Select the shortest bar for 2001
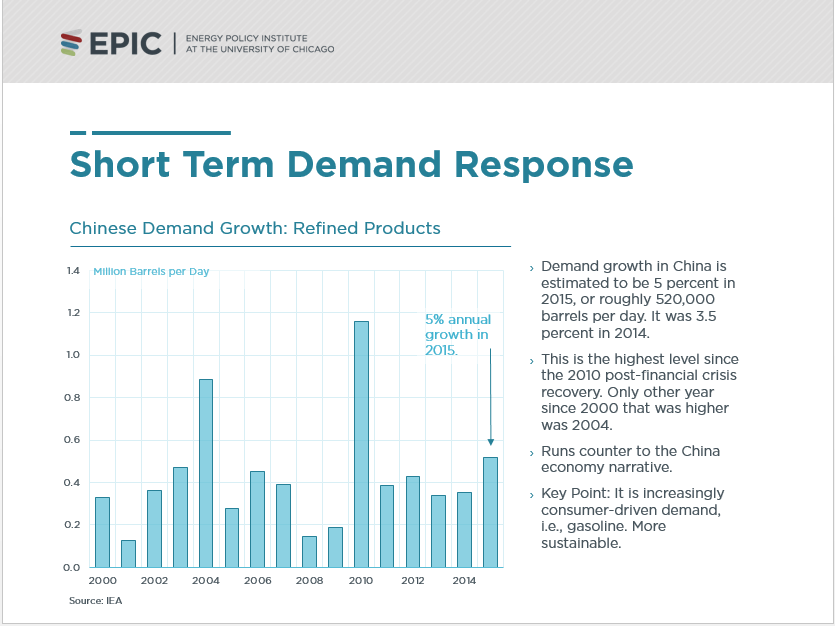Screen dimensions: 835x626 [128, 553]
